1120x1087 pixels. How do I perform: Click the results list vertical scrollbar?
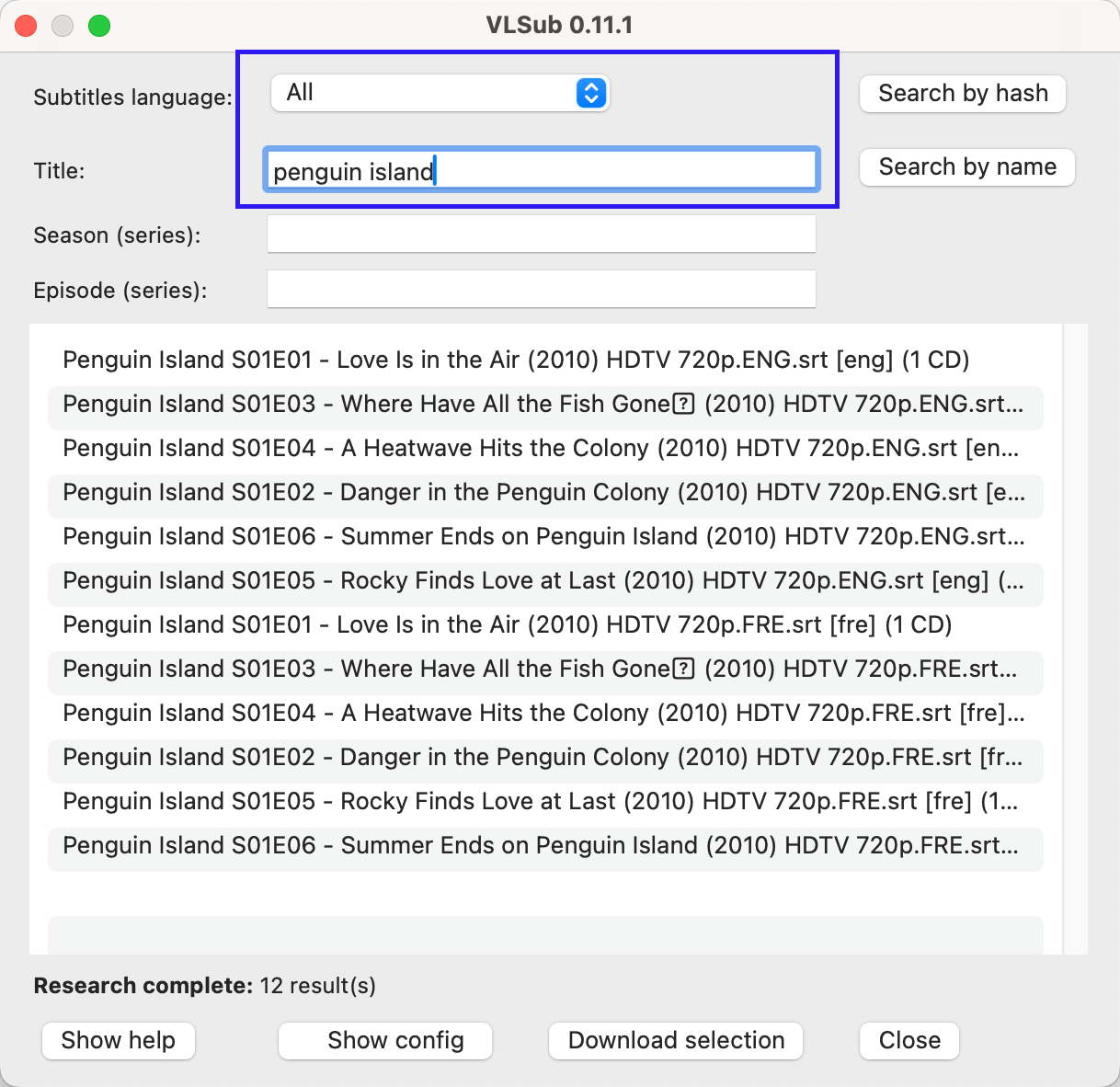point(1075,638)
